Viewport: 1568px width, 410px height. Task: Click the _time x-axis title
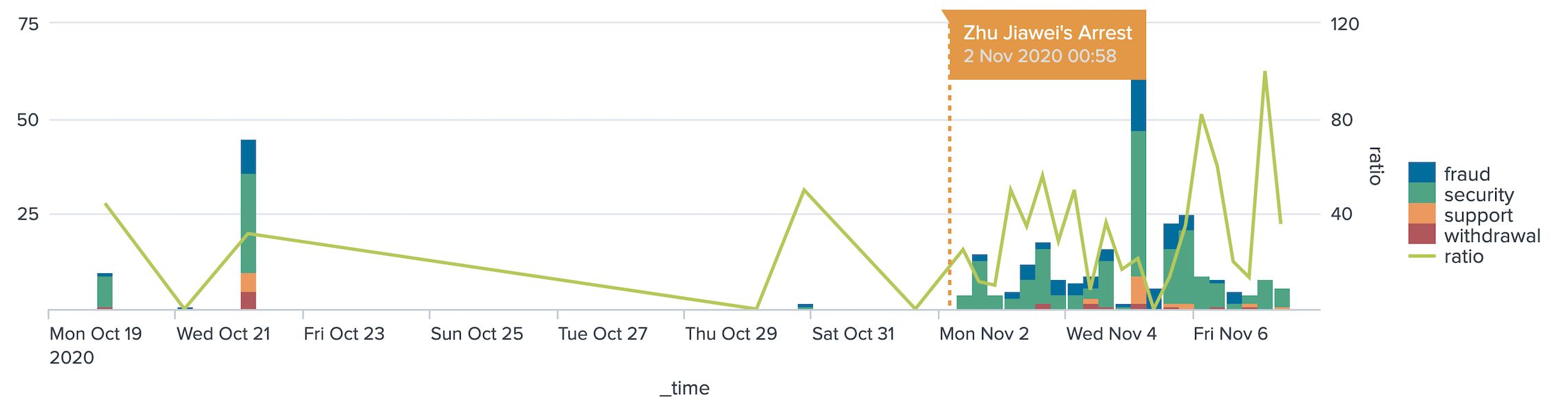684,388
